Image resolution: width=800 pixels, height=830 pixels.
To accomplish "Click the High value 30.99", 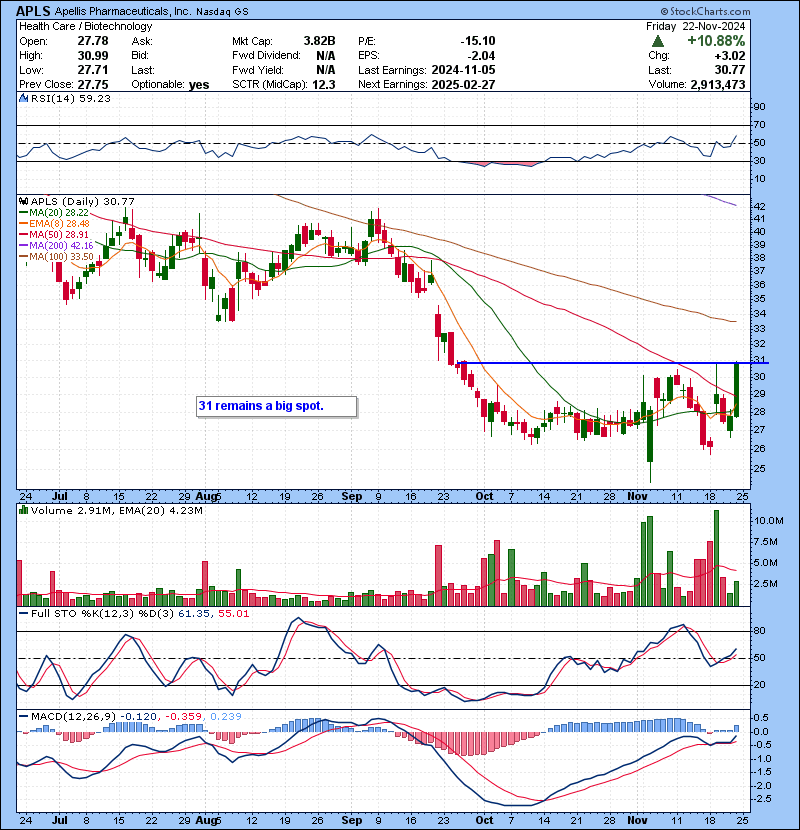I will coord(93,56).
